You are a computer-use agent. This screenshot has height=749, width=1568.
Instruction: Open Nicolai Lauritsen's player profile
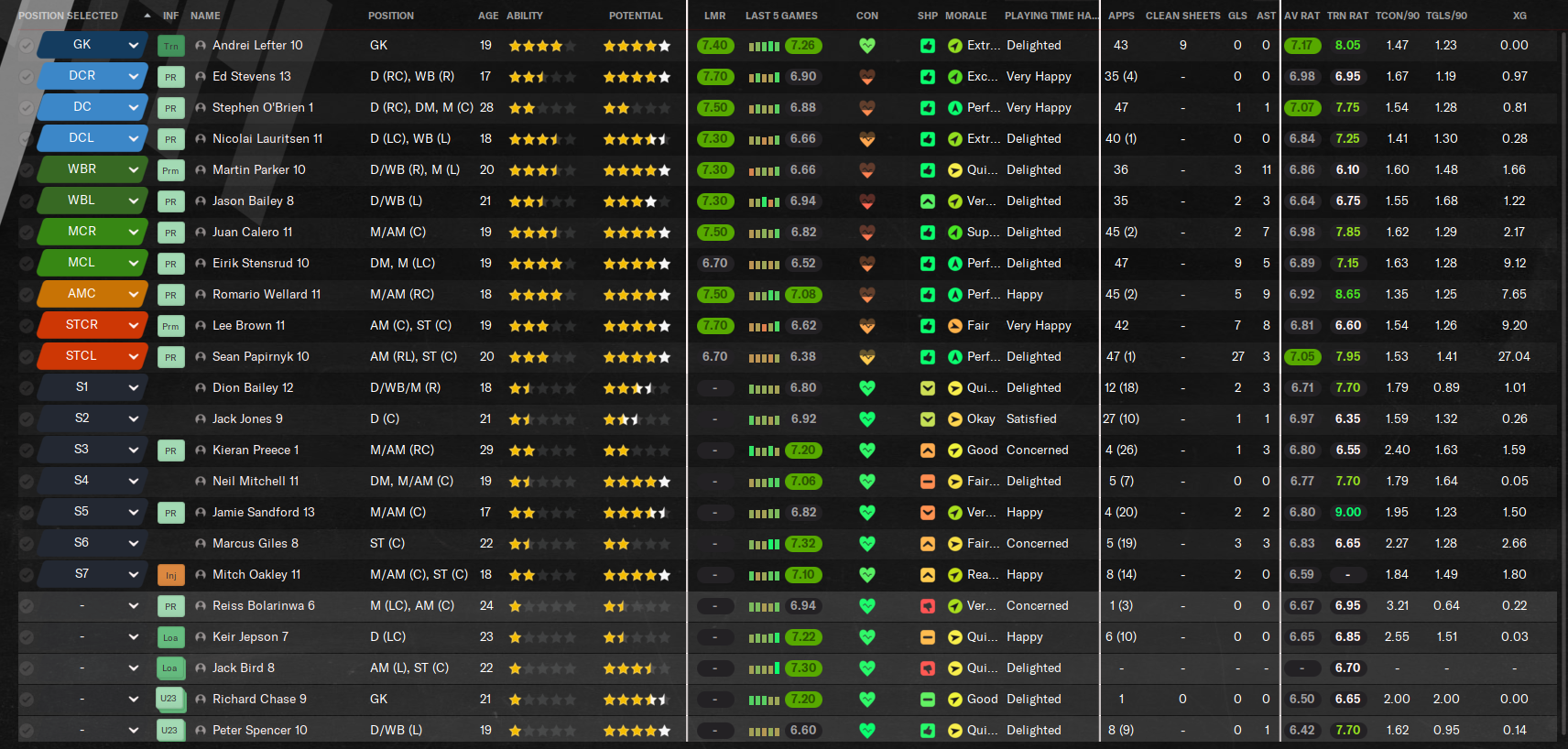[267, 139]
